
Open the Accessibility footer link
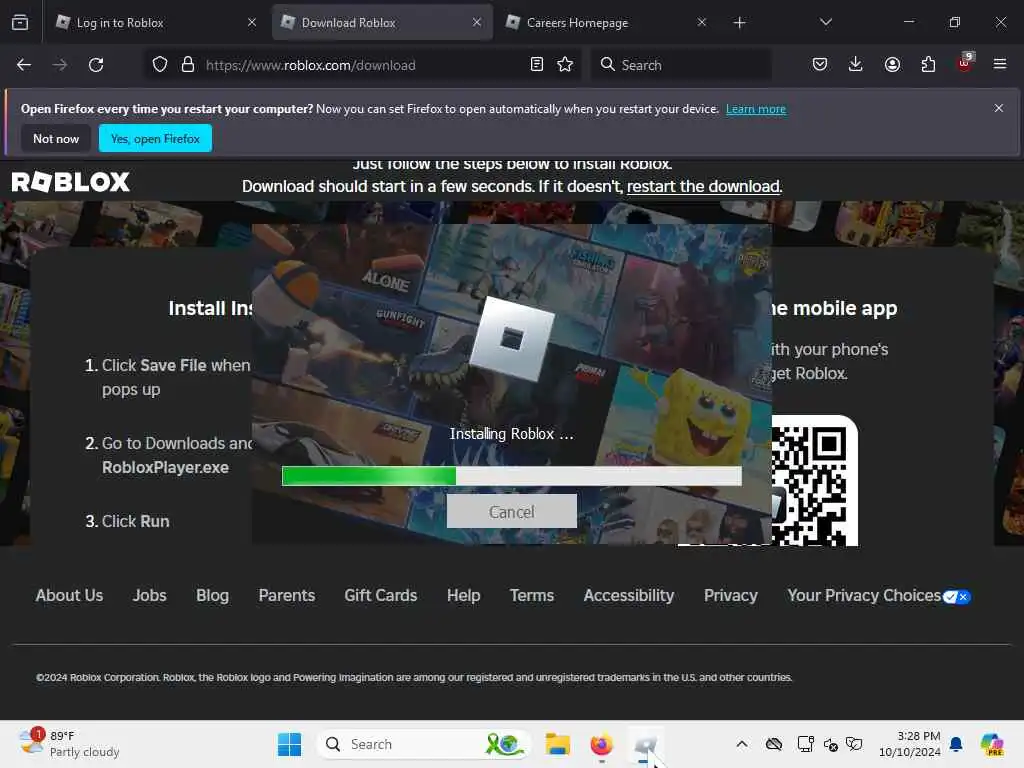[x=629, y=596]
